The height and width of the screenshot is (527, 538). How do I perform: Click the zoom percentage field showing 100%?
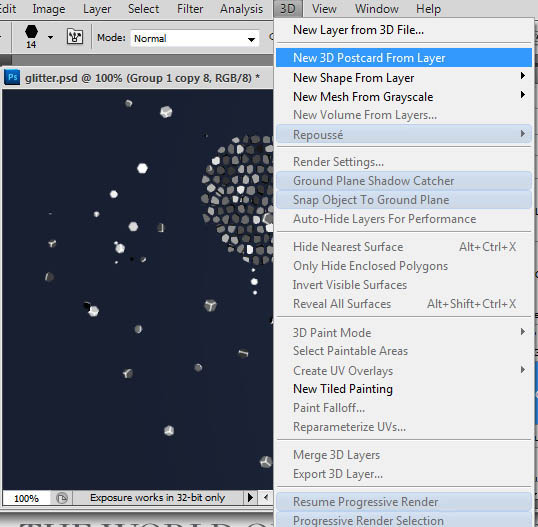tap(27, 498)
